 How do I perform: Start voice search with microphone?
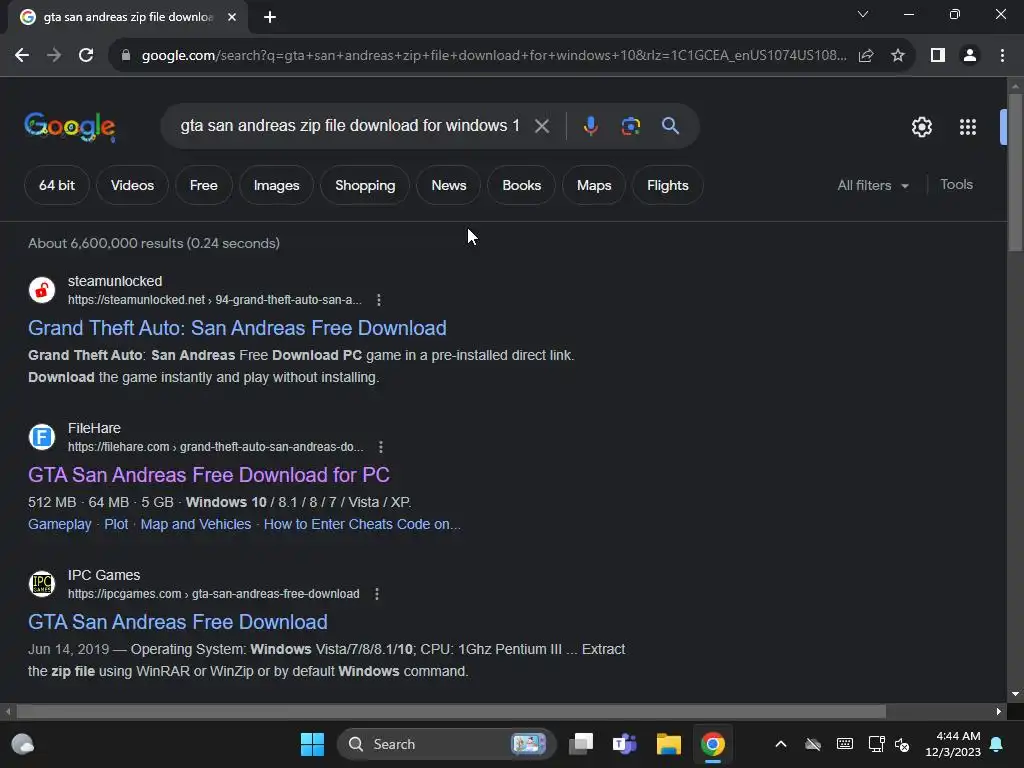pyautogui.click(x=590, y=126)
